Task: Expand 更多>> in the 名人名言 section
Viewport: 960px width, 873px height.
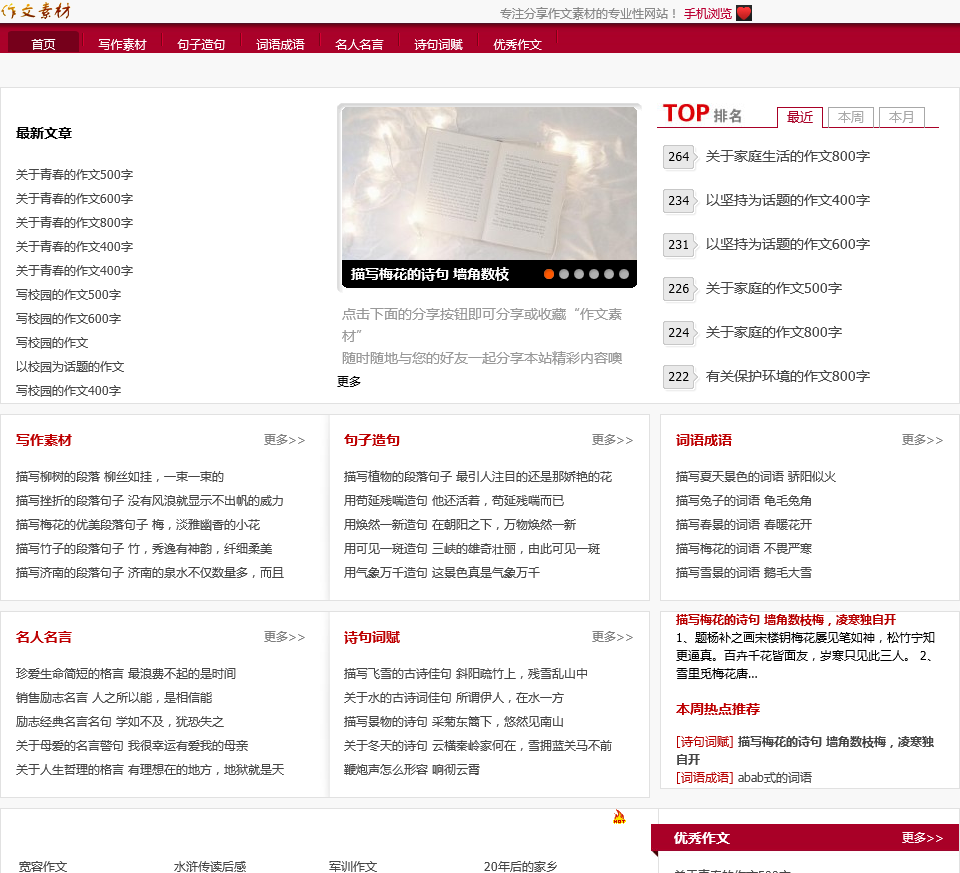Action: [284, 637]
